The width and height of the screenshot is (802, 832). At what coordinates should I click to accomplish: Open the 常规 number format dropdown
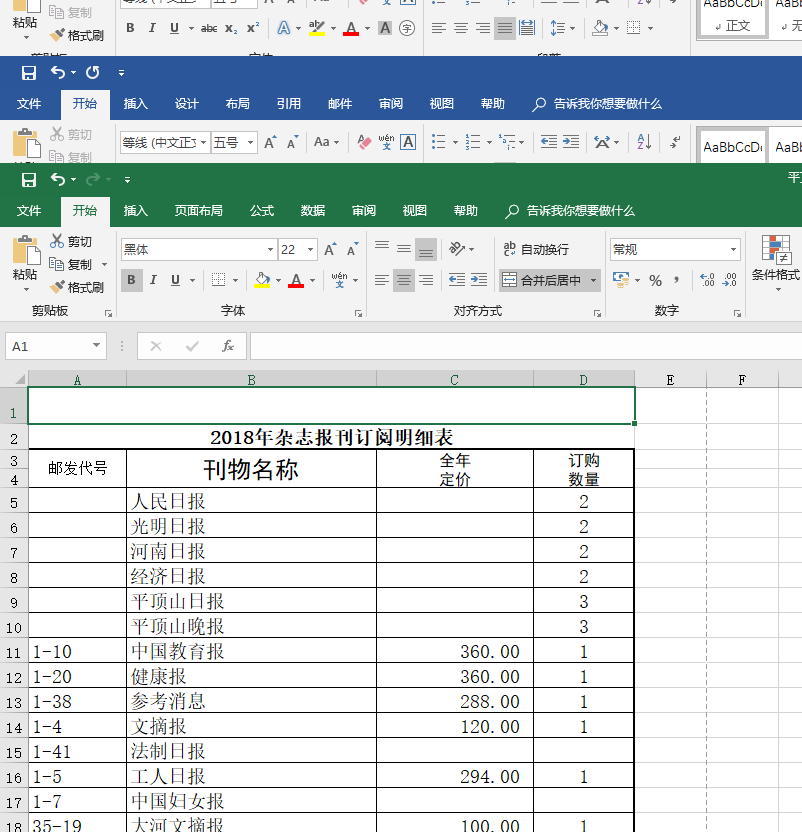733,249
